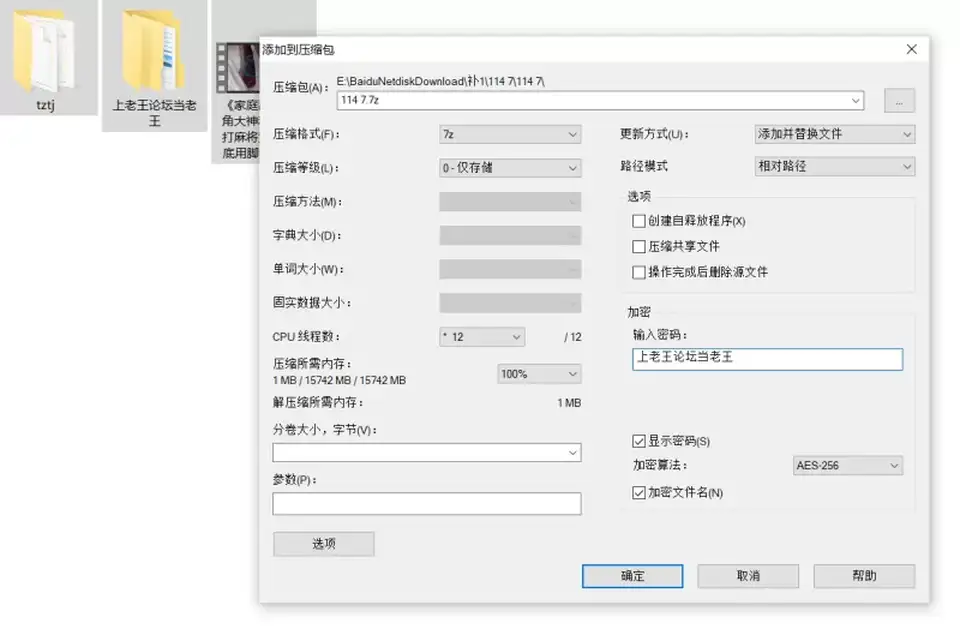Open the 分卷大小 combo box
Screen dimensions: 960x635
click(427, 453)
